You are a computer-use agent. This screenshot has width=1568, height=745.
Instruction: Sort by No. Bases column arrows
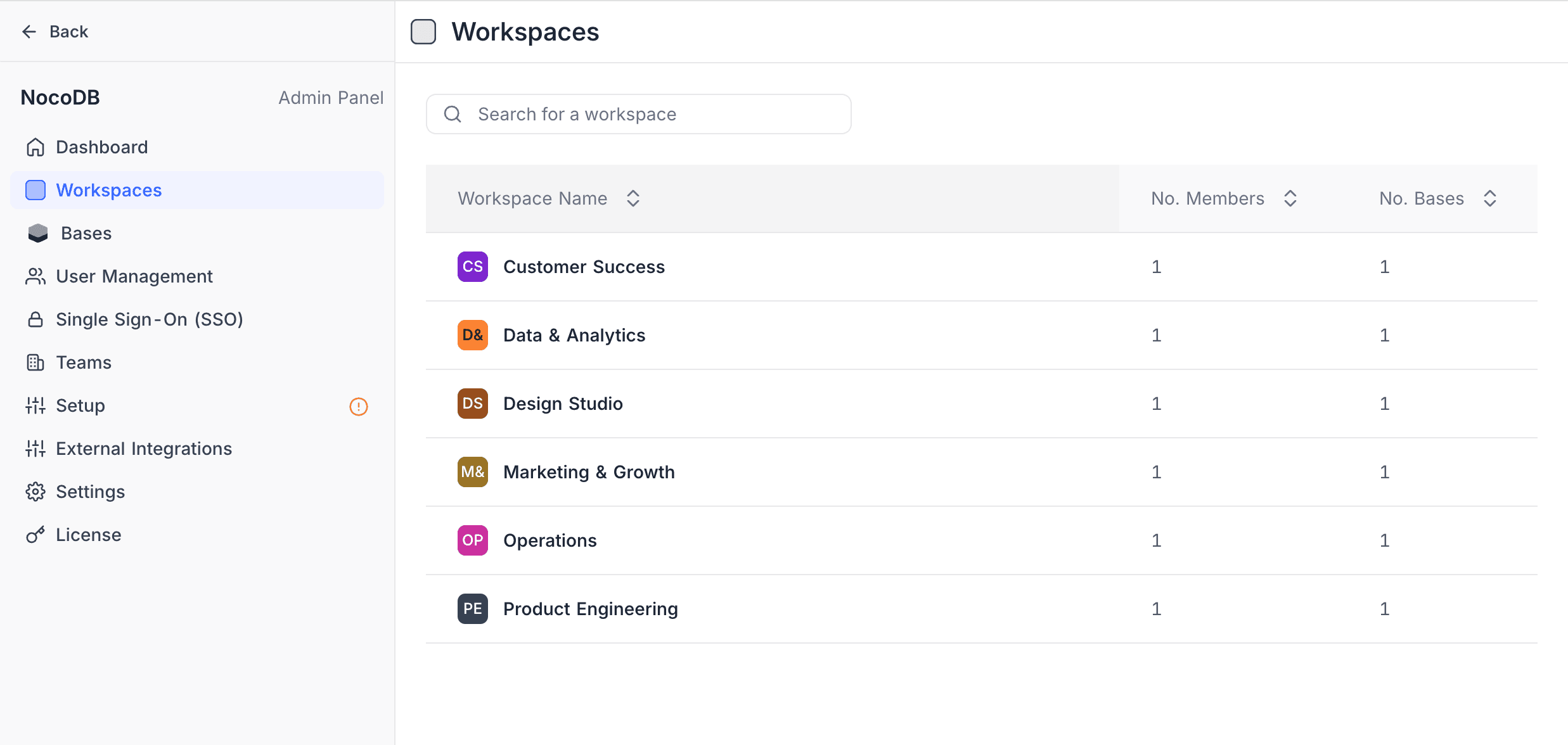(1490, 198)
